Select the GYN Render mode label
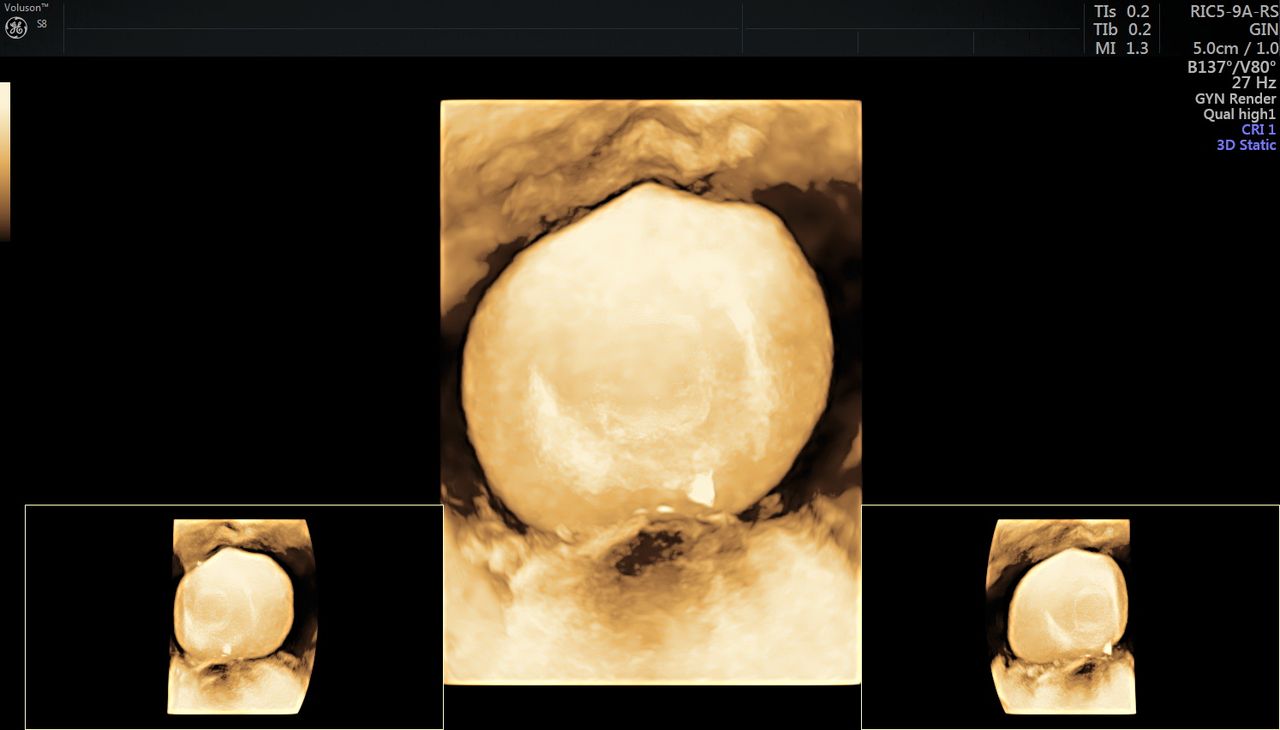Viewport: 1280px width, 730px height. click(x=1235, y=99)
